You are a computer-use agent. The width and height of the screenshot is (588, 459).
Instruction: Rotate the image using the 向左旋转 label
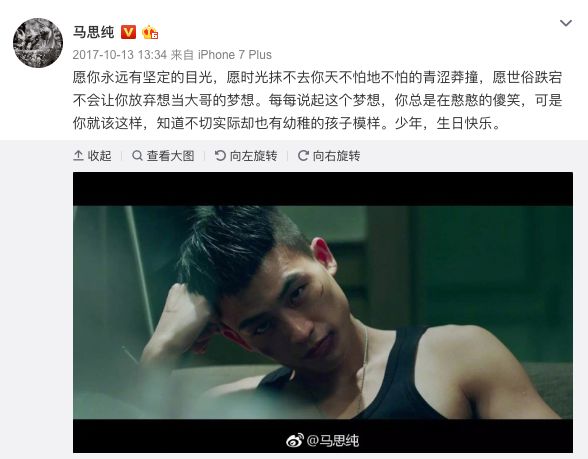pyautogui.click(x=254, y=156)
